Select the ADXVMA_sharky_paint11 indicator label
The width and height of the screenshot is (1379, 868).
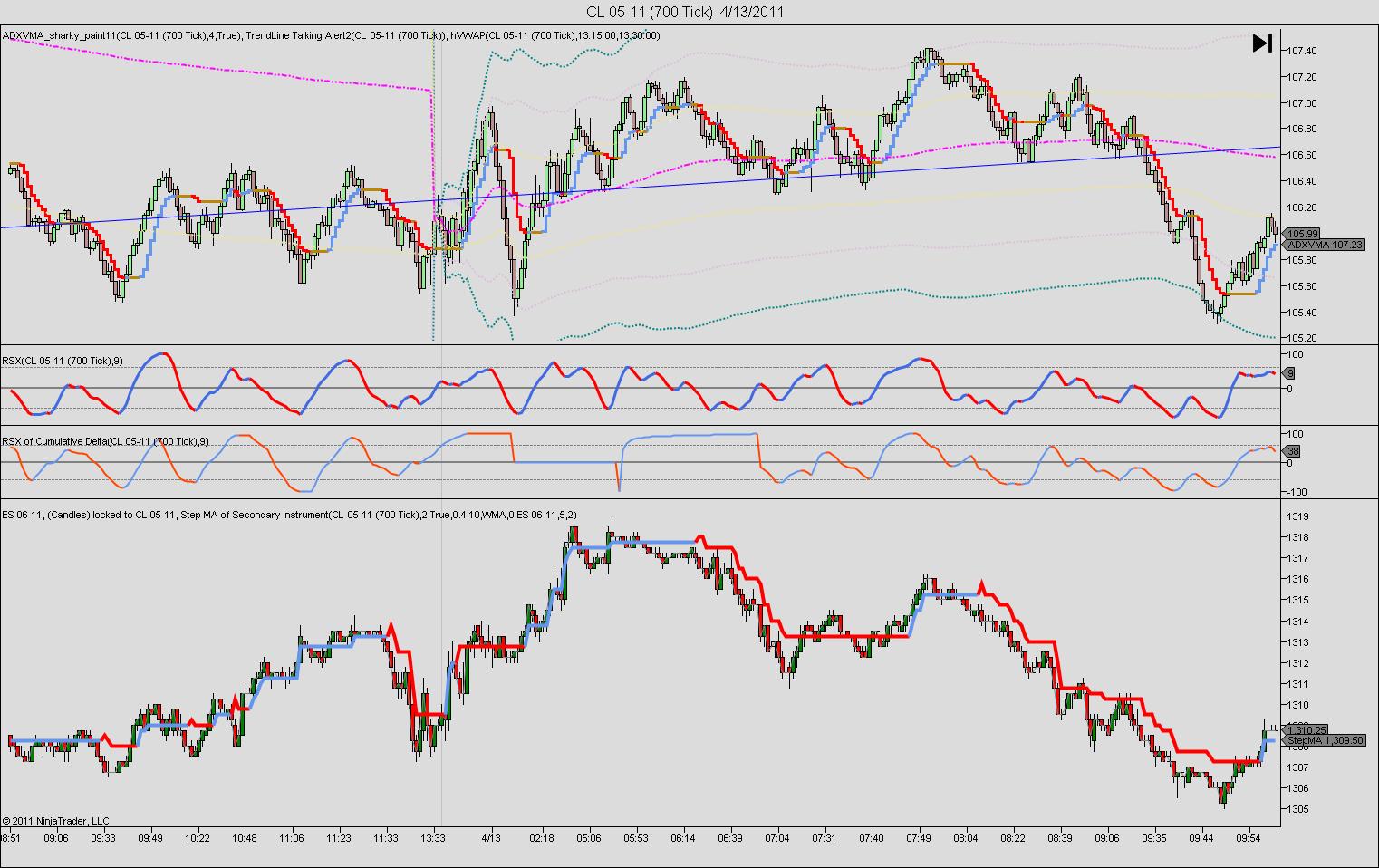coord(122,35)
